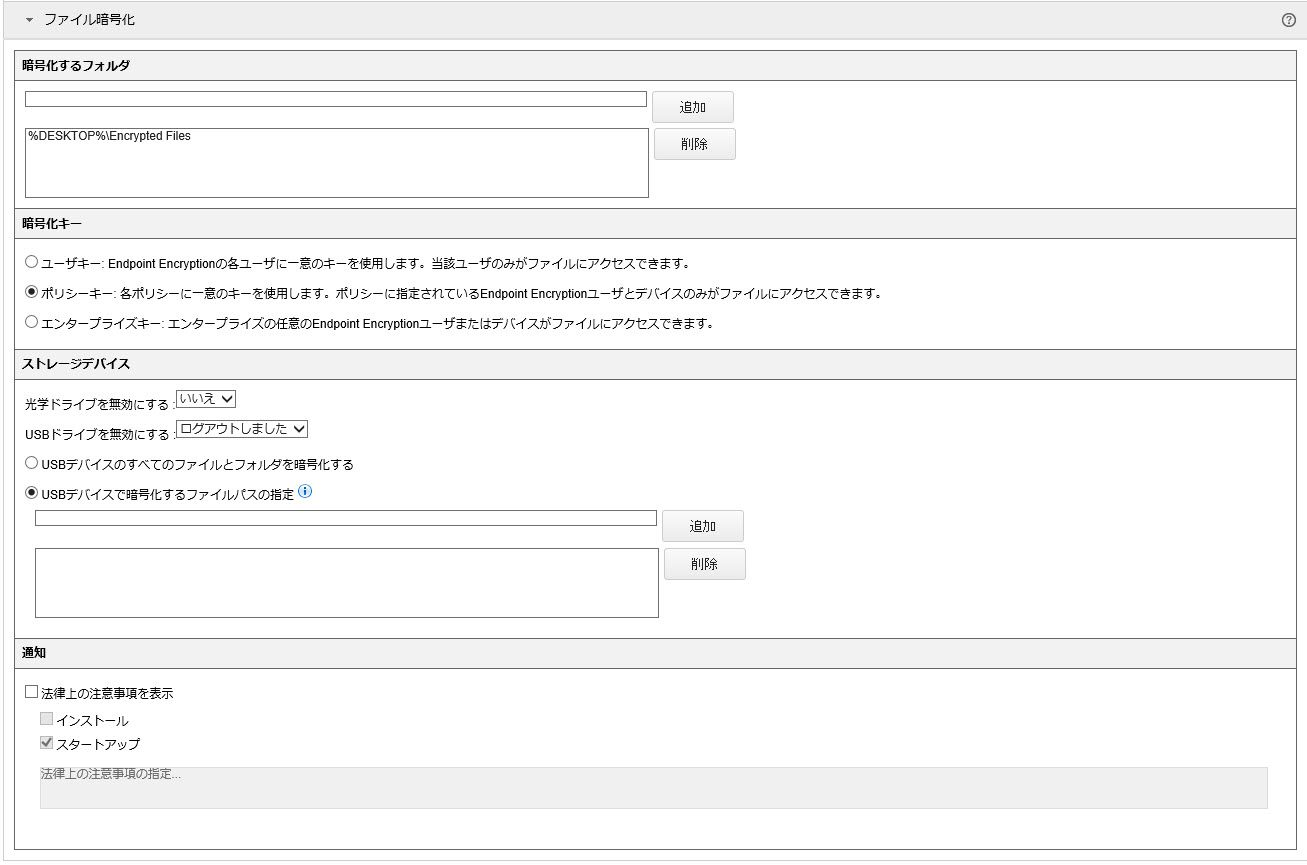Select the ユーザキー radio button

(x=32, y=262)
